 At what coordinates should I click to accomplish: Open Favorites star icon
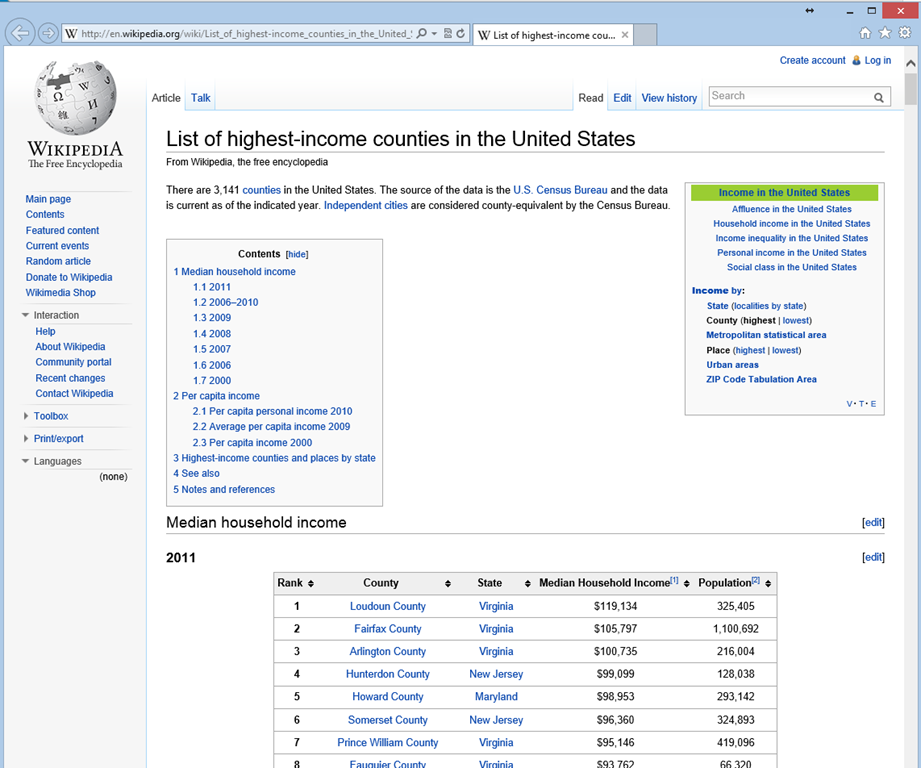point(885,33)
